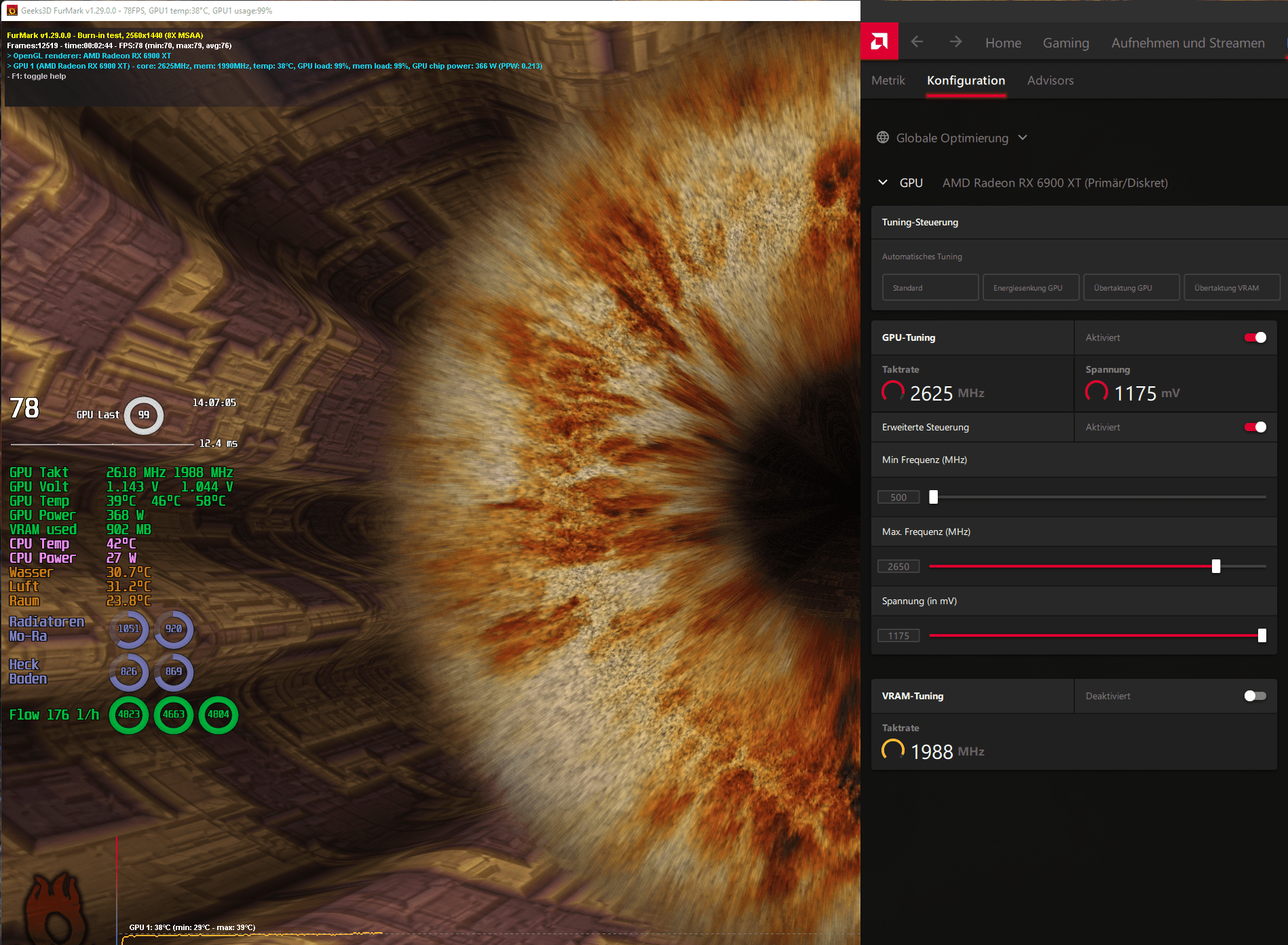Click the 'OpenGL renderer' line in FurMark

[89, 56]
